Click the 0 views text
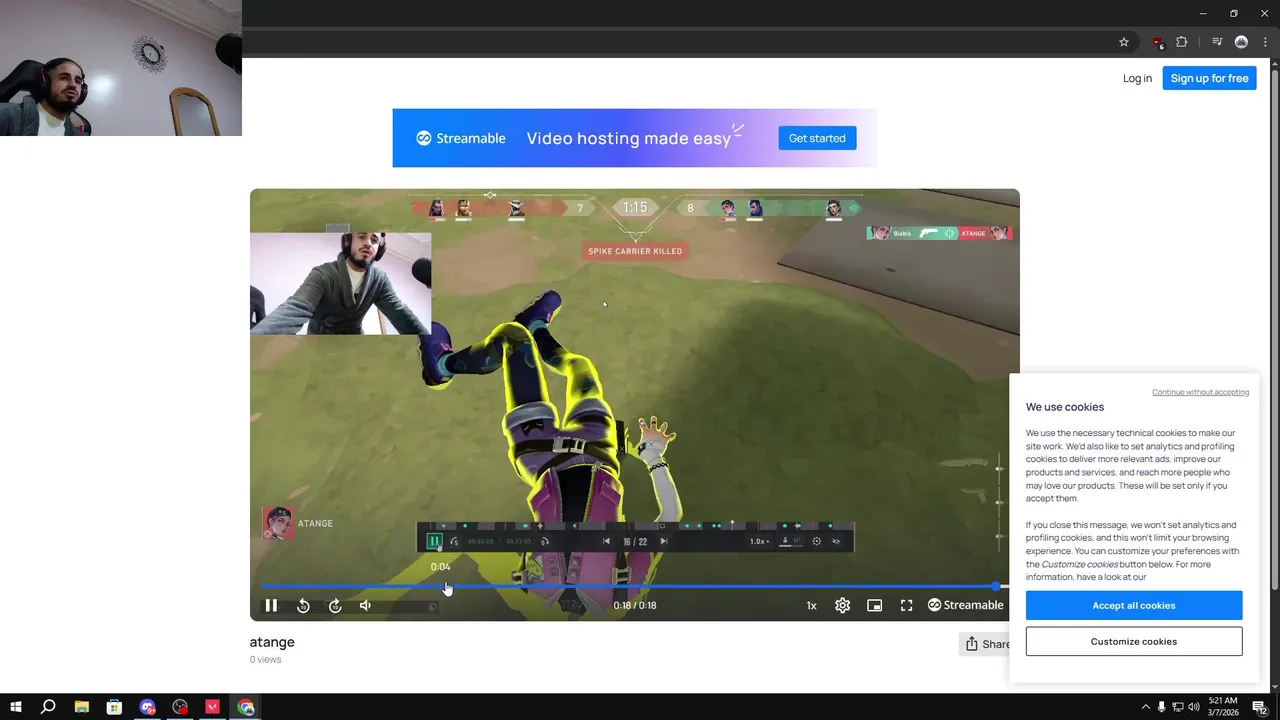This screenshot has width=1280, height=720. point(265,660)
